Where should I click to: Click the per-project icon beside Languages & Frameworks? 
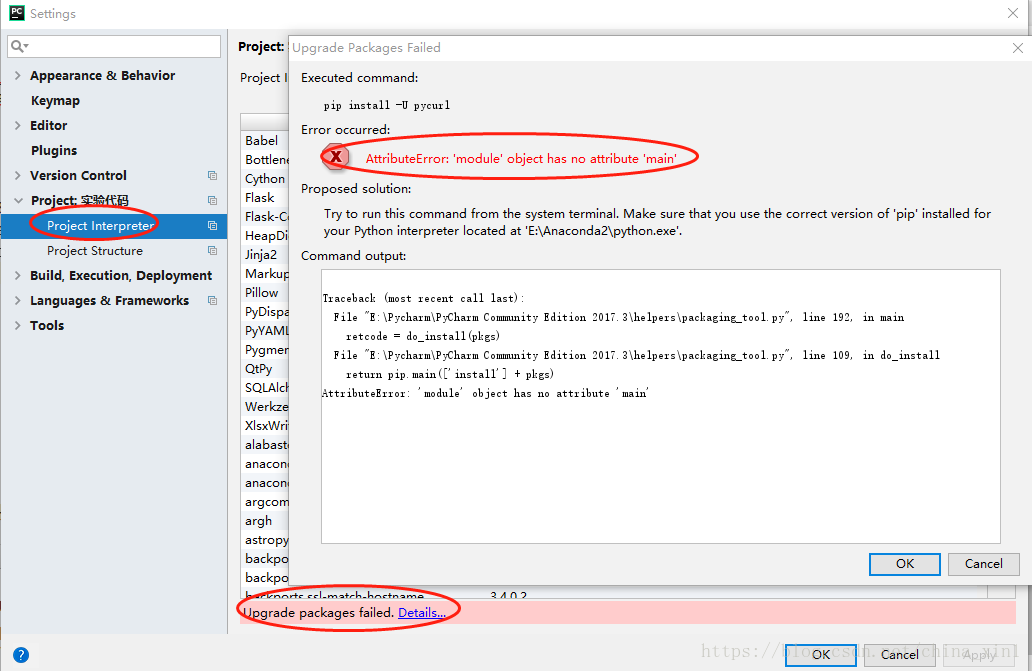[212, 301]
